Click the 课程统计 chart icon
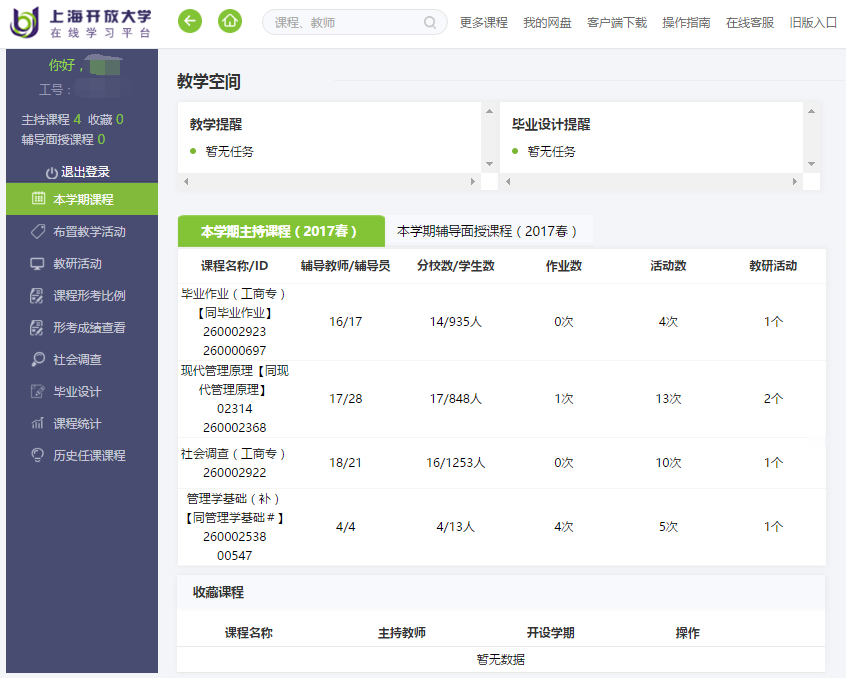Screen dimensions: 846x678 tap(37, 423)
